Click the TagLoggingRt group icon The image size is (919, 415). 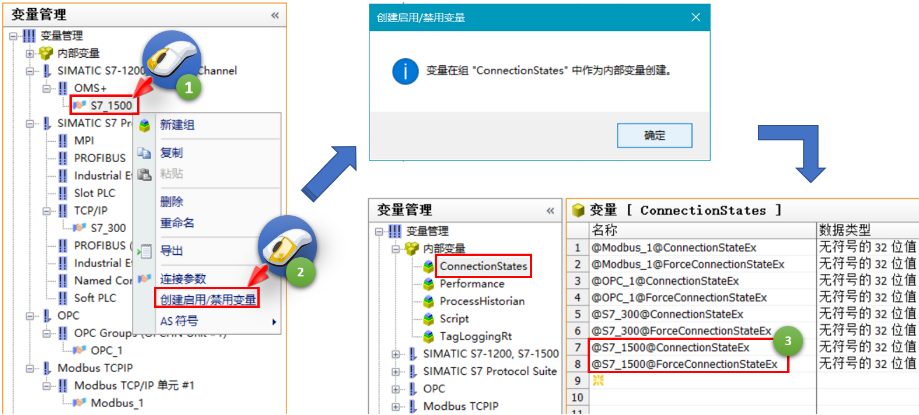429,335
